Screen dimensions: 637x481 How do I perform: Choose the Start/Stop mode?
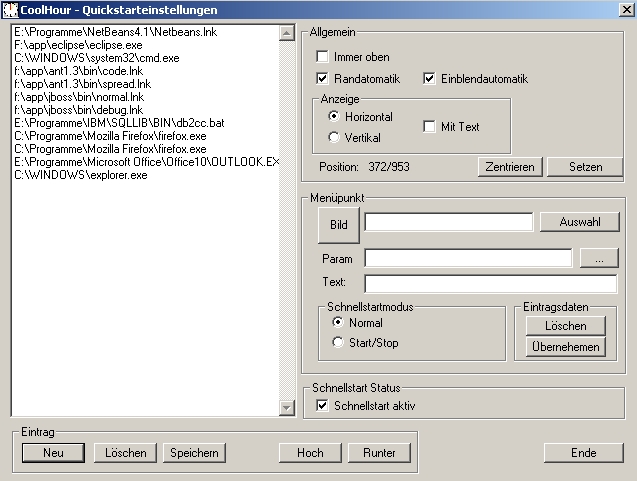pos(338,342)
